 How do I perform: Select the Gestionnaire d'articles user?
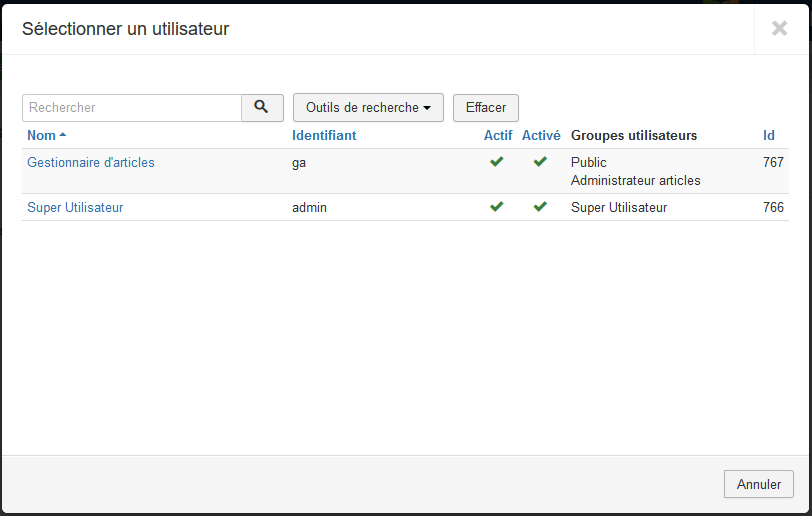click(91, 162)
